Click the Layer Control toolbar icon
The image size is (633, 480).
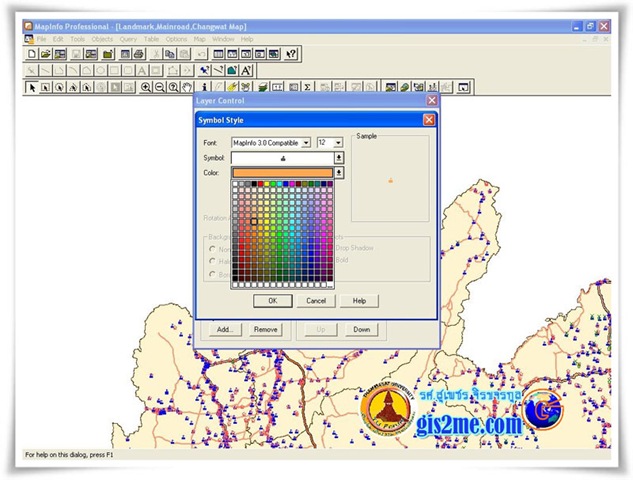pyautogui.click(x=263, y=87)
